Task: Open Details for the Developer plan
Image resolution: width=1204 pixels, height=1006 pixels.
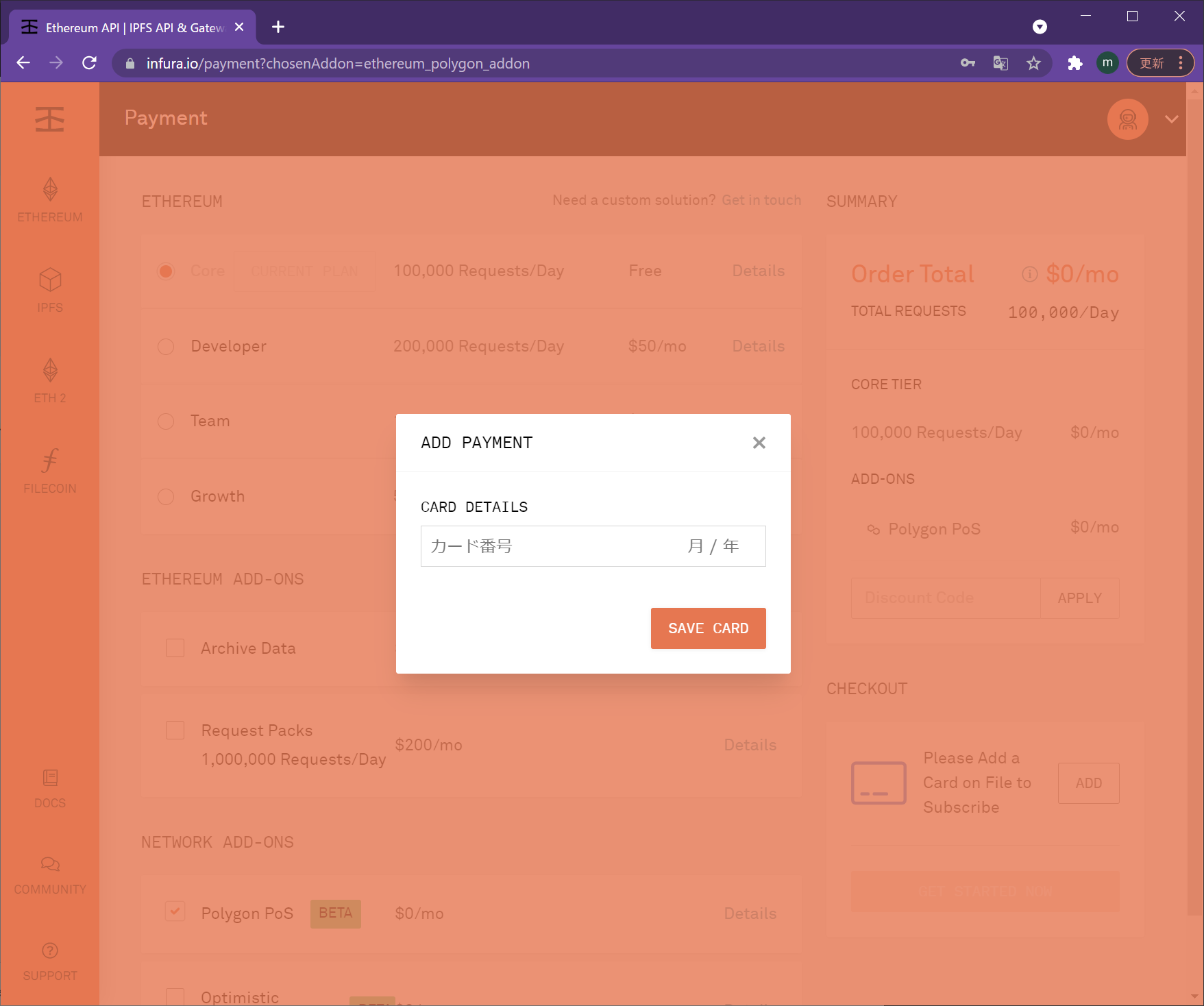Action: pos(758,347)
